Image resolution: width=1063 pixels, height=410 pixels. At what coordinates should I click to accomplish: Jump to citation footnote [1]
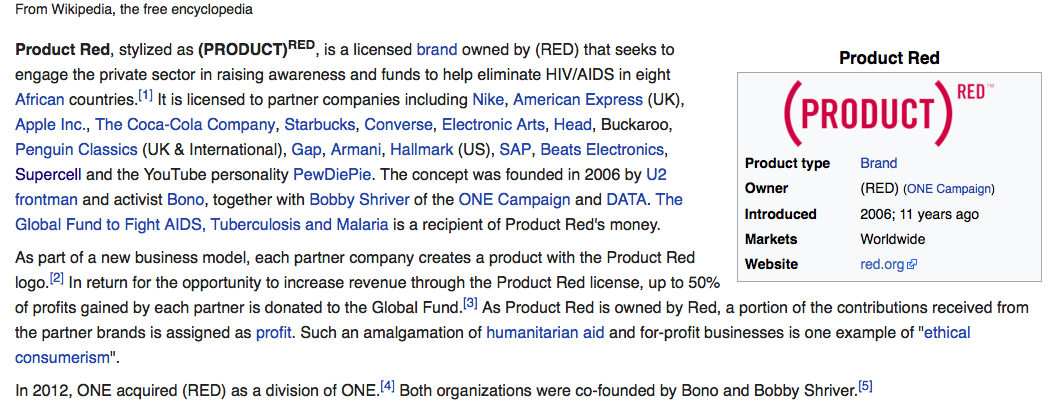pos(146,95)
